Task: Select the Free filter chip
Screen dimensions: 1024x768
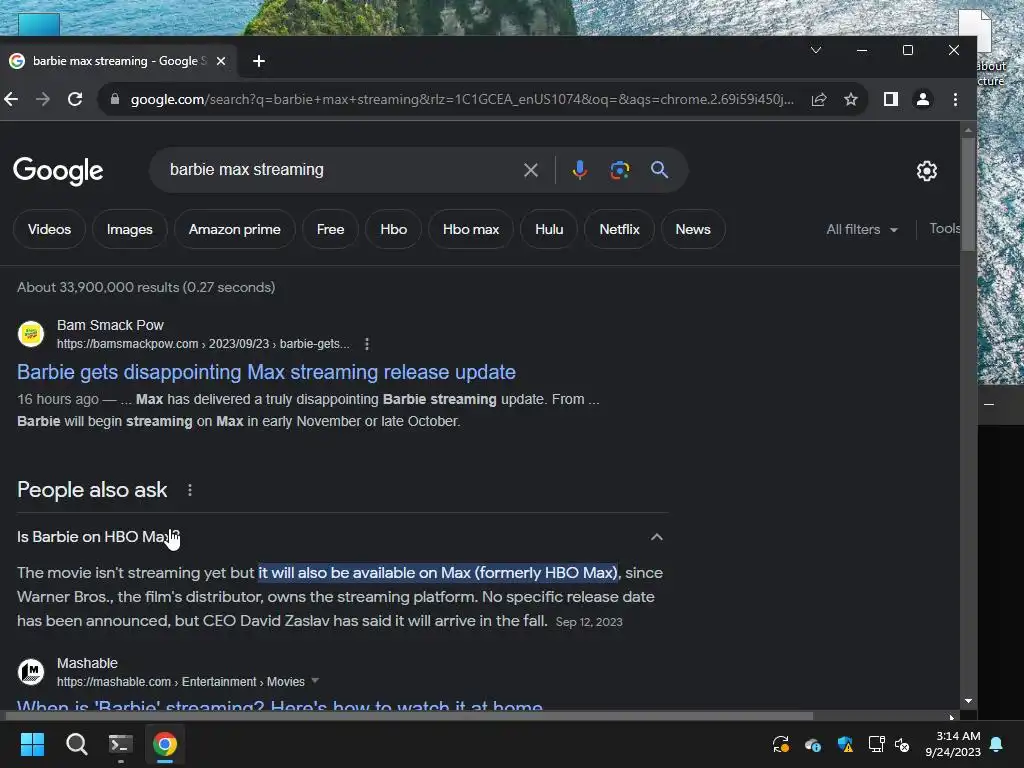Action: (330, 229)
